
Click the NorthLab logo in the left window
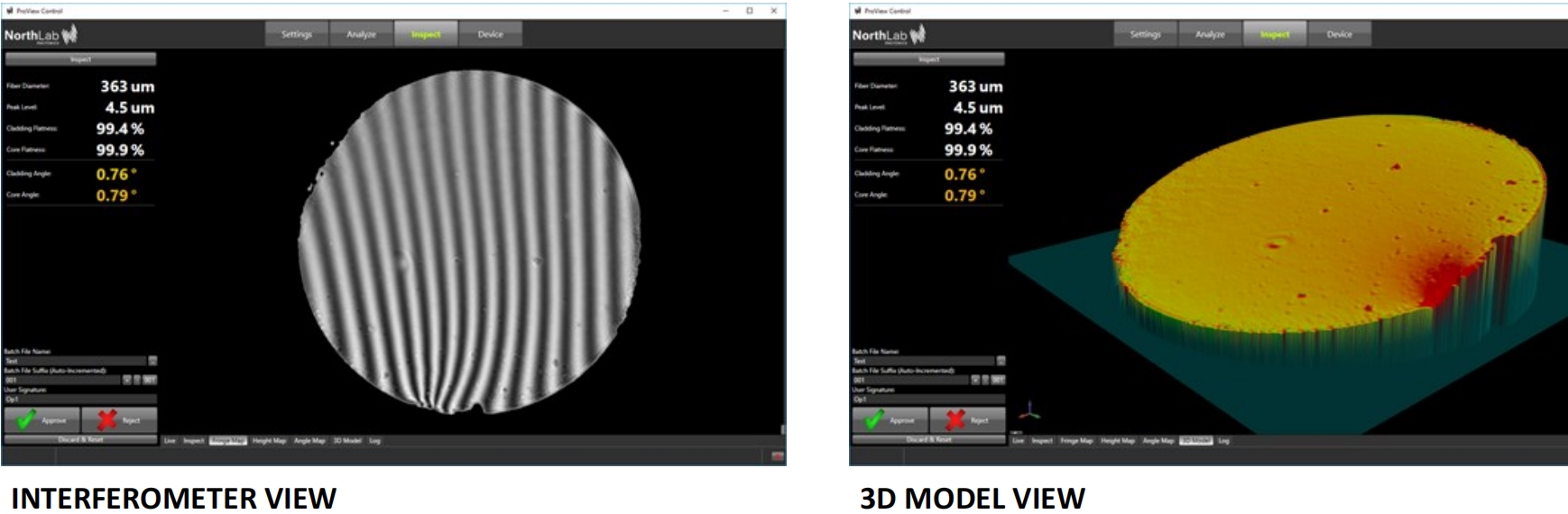pos(42,35)
